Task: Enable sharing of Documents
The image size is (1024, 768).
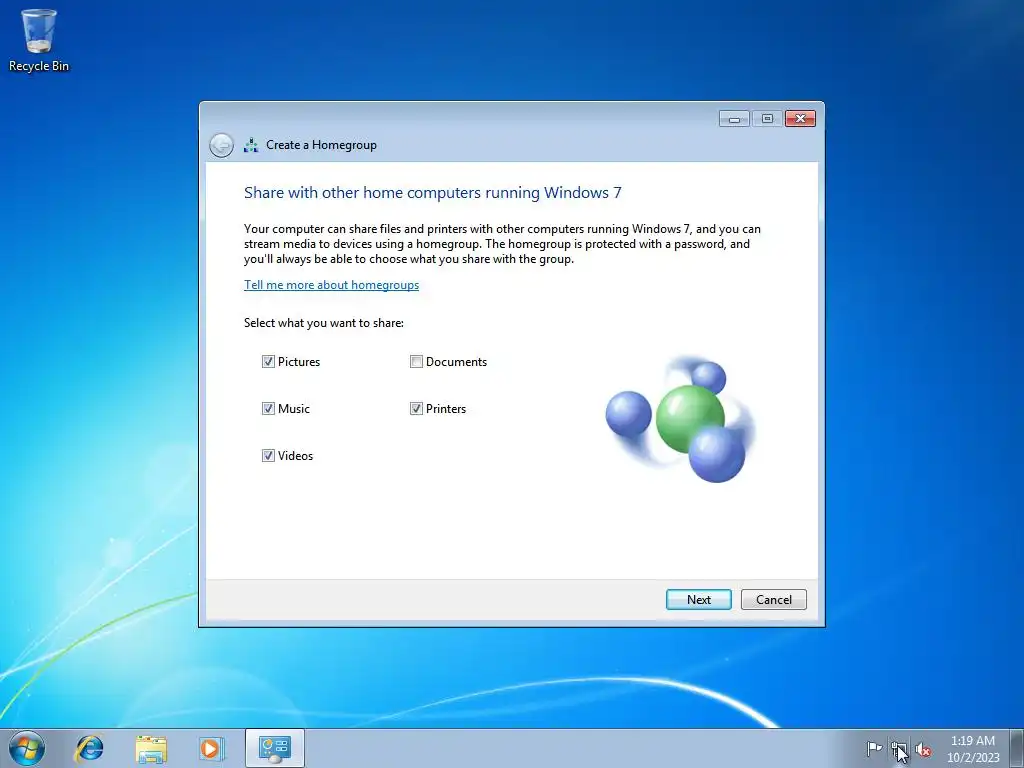Action: pos(416,362)
